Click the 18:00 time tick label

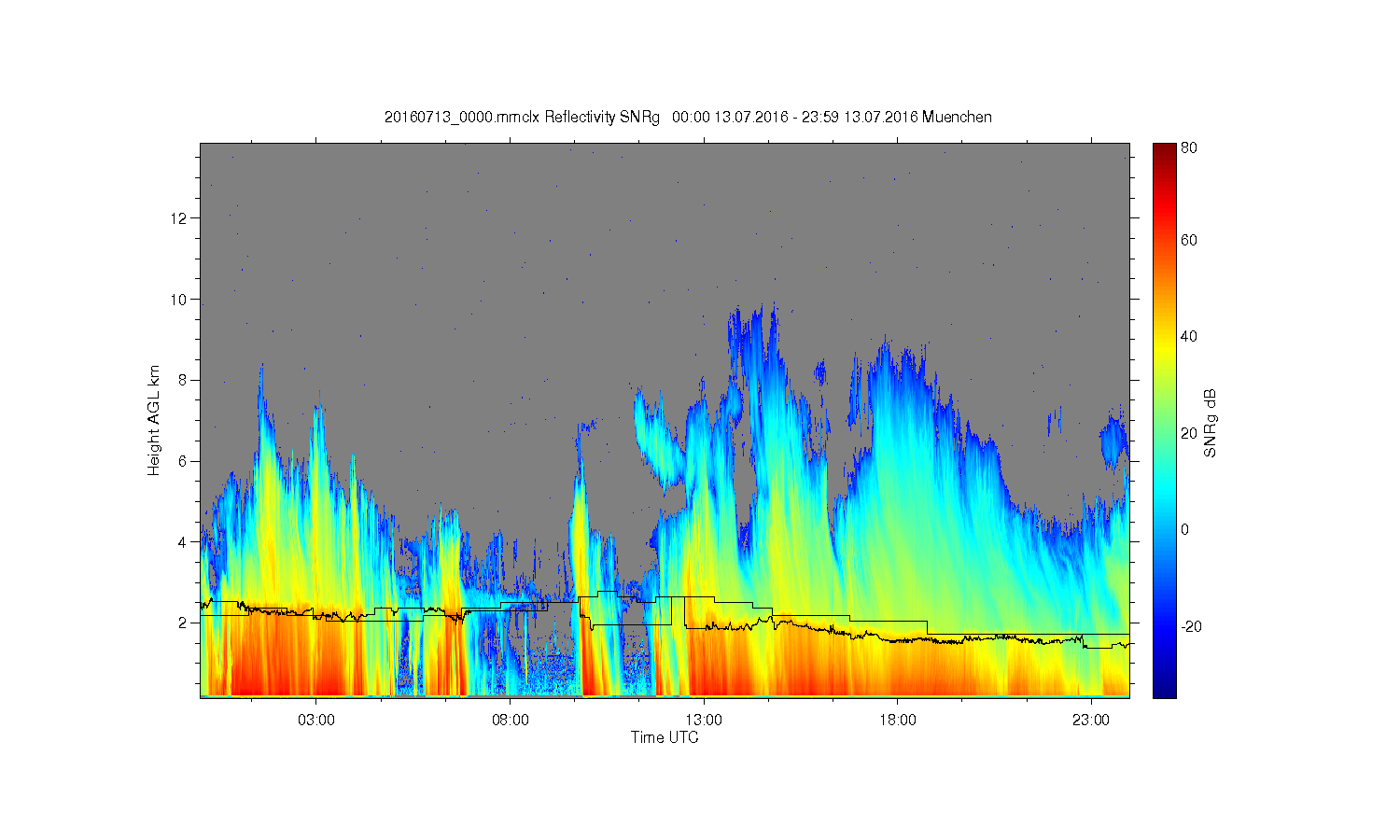(x=897, y=721)
